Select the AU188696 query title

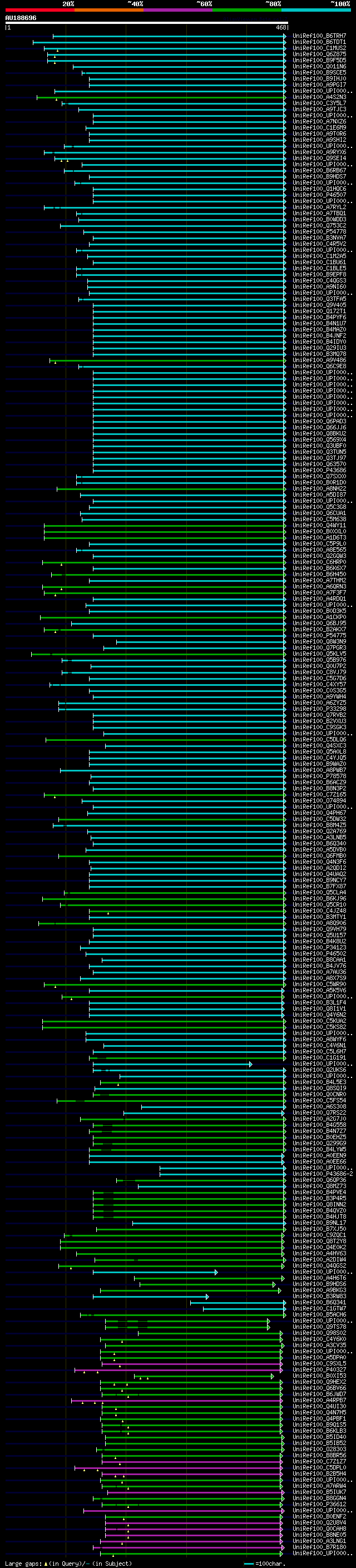[21, 18]
